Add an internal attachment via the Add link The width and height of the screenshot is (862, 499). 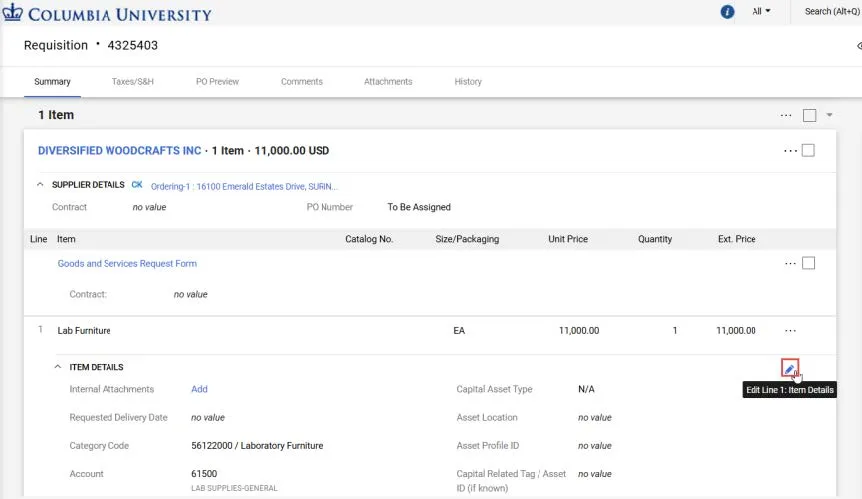199,389
